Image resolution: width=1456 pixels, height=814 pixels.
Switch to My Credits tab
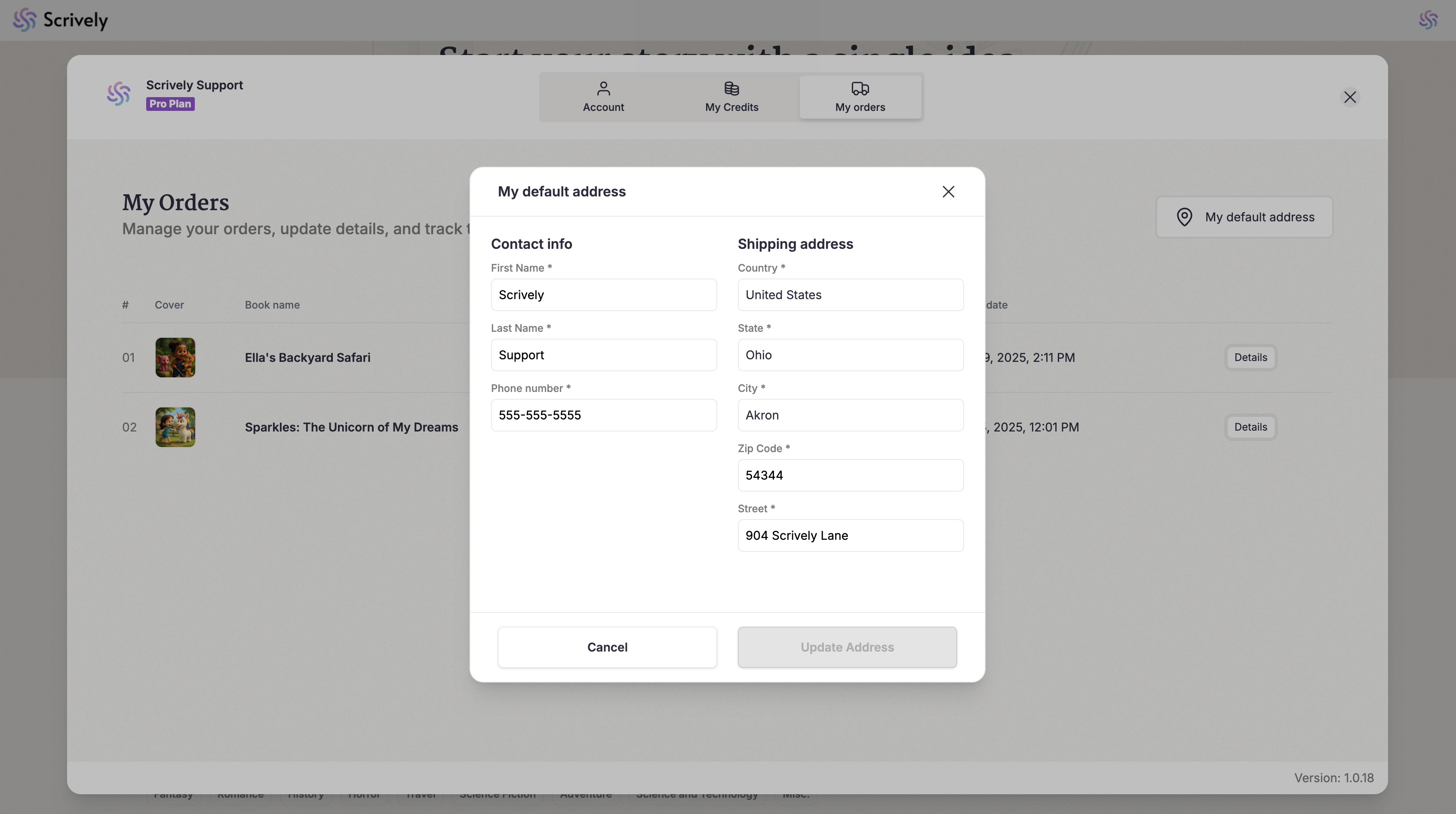click(x=731, y=97)
